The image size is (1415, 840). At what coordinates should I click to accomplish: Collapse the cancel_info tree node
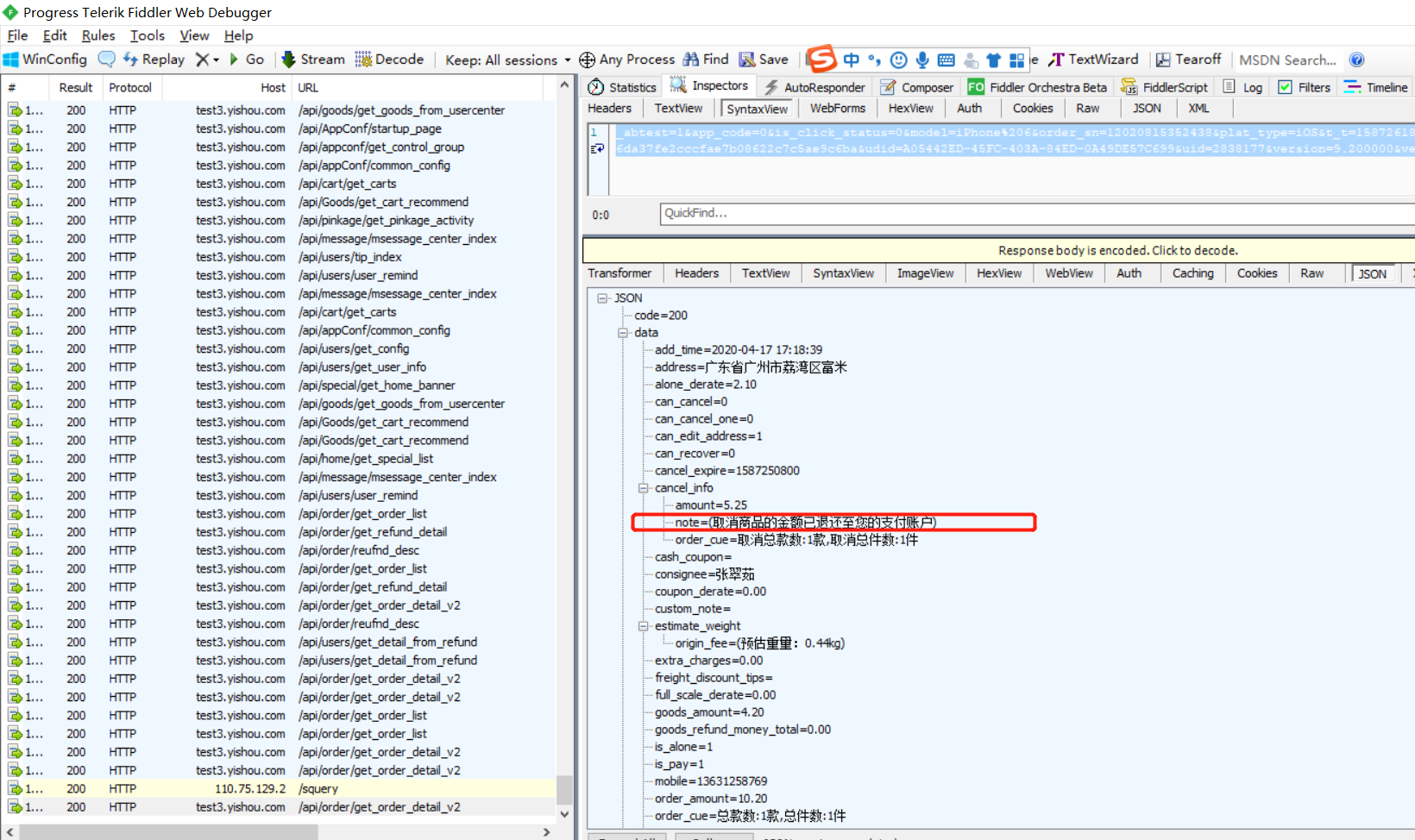coord(643,487)
